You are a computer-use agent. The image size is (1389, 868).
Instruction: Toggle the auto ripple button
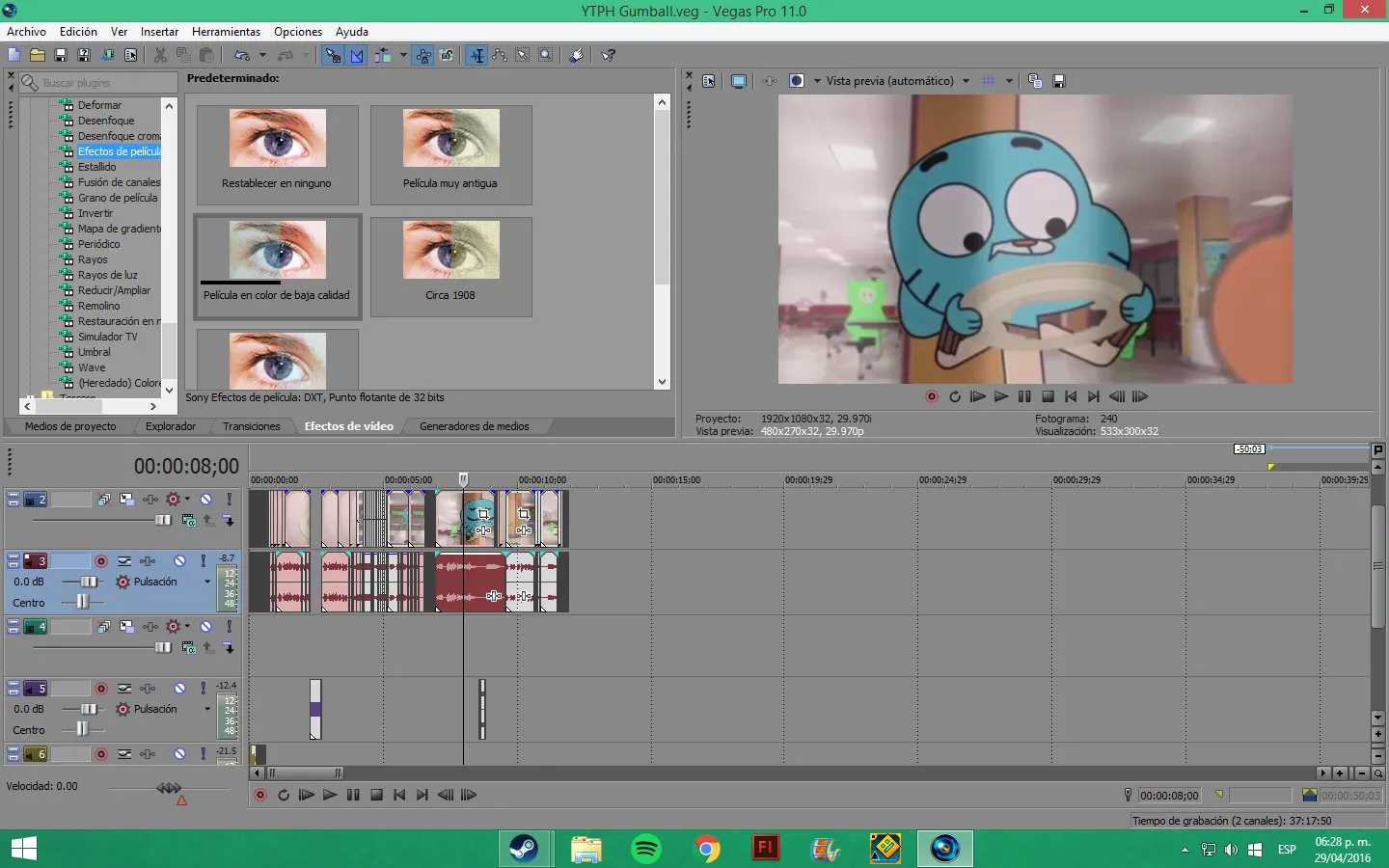(384, 55)
